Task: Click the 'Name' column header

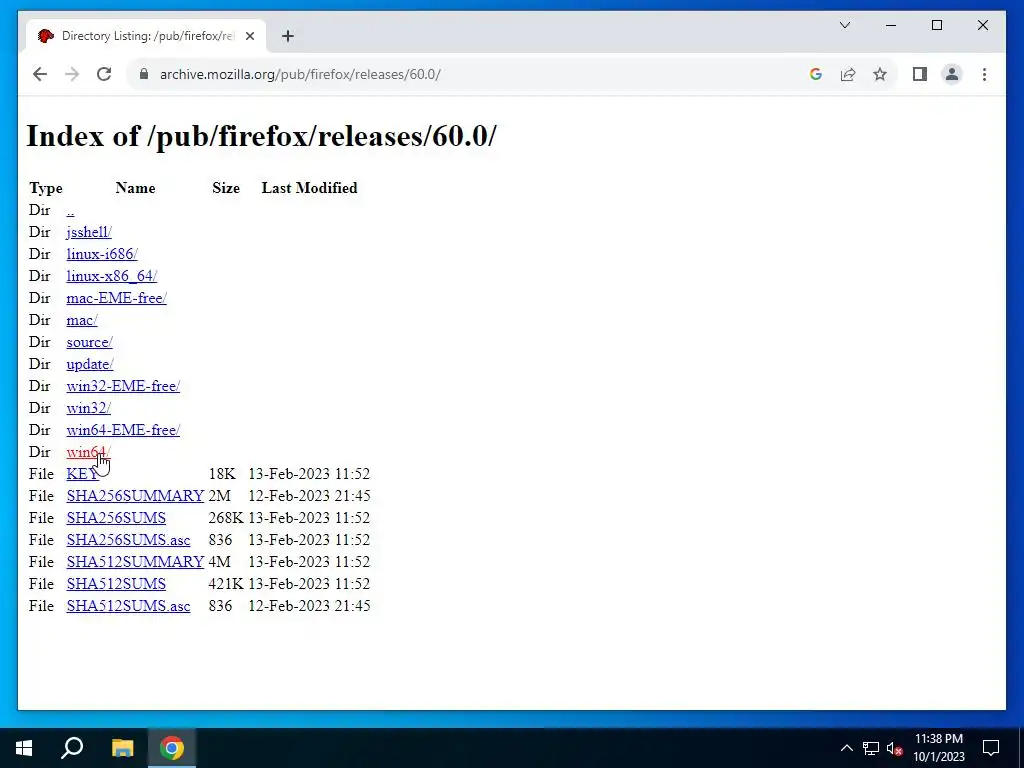Action: pyautogui.click(x=135, y=188)
